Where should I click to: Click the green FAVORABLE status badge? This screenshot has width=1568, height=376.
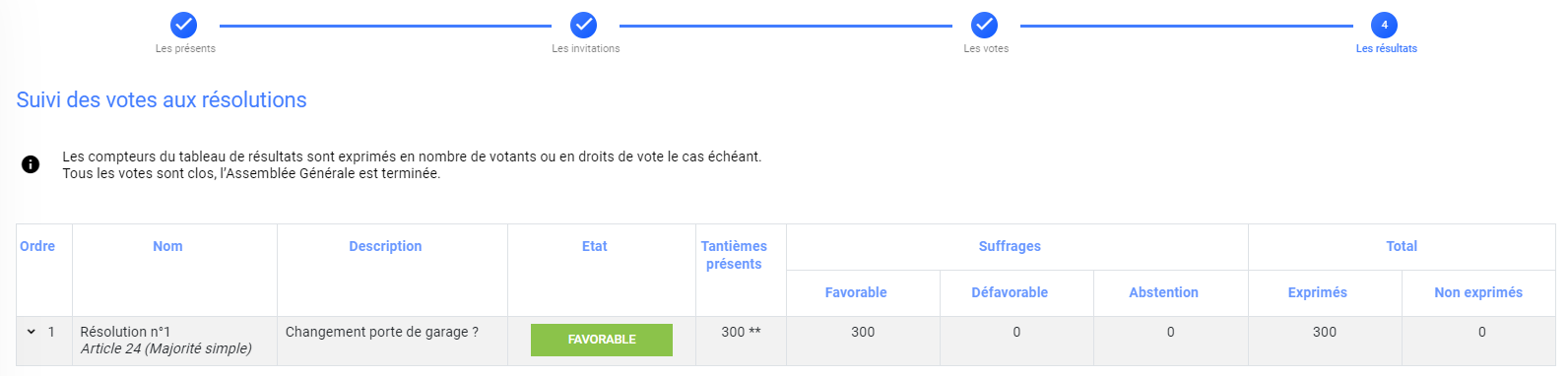(x=602, y=340)
